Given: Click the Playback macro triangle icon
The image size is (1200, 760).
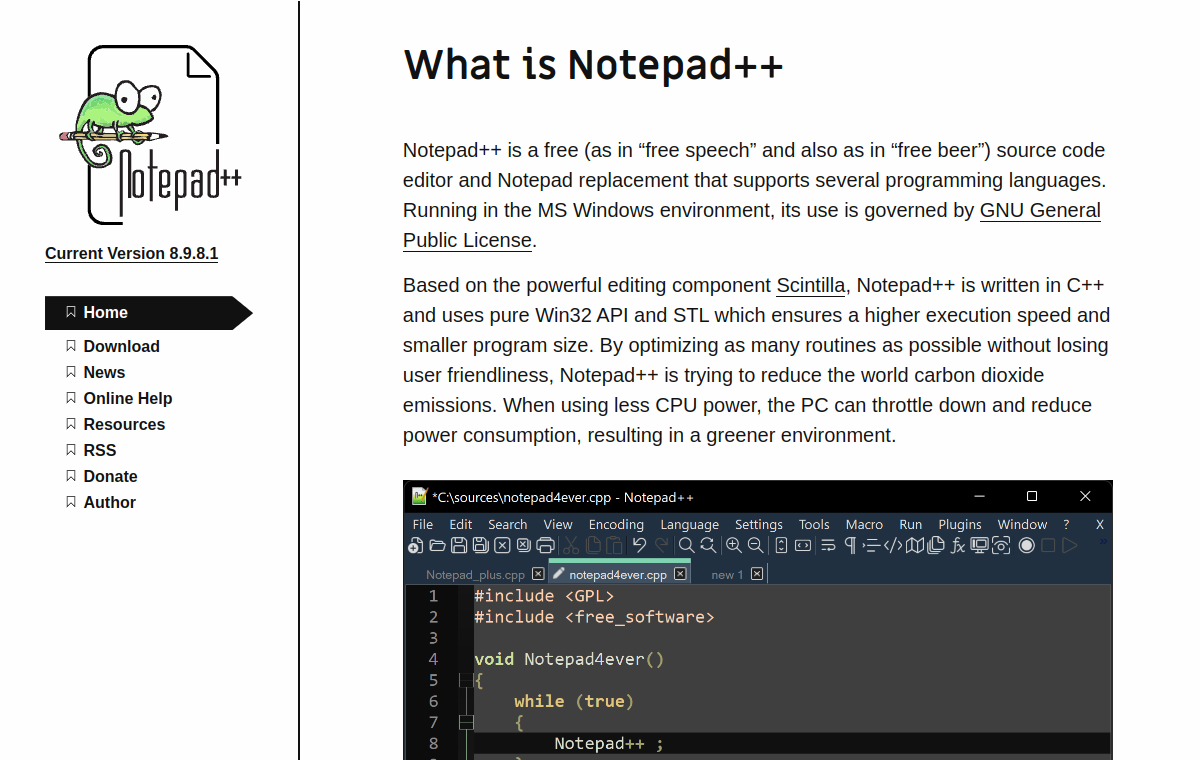Looking at the screenshot, I should (x=1070, y=545).
